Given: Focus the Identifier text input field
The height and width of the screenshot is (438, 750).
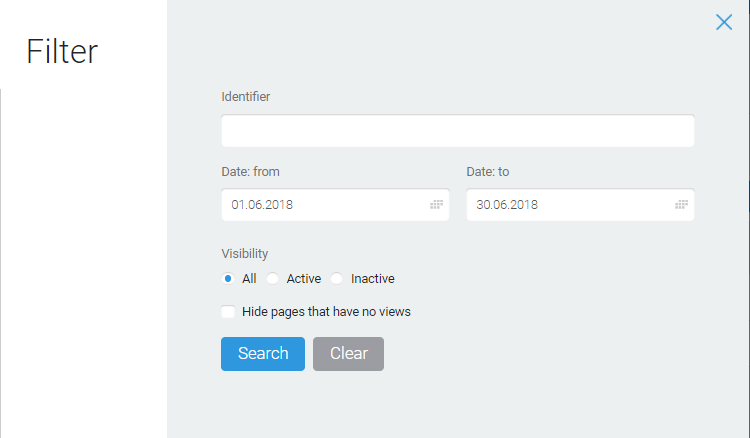Looking at the screenshot, I should 458,131.
